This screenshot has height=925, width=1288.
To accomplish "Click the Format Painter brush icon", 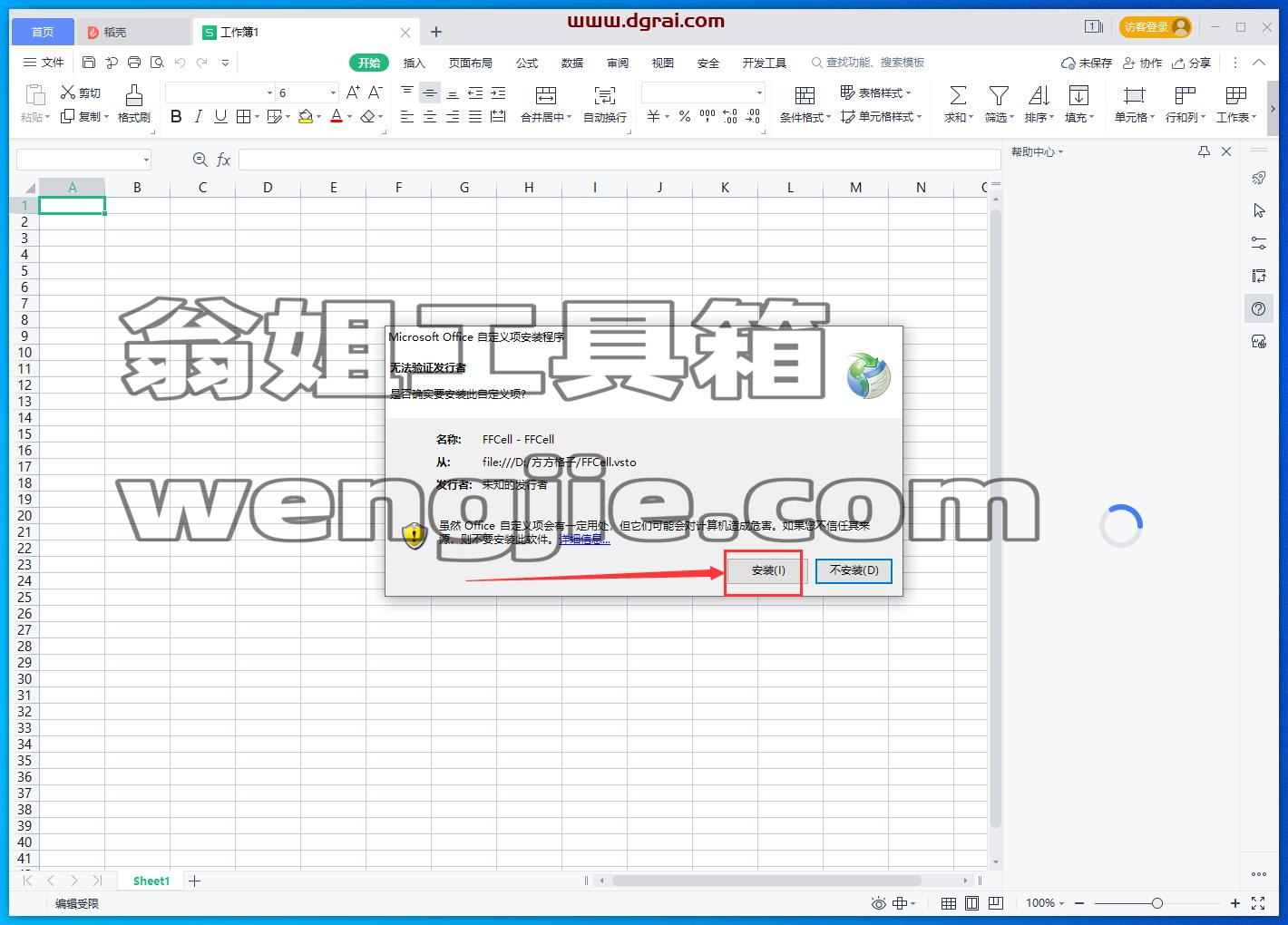I will (134, 95).
